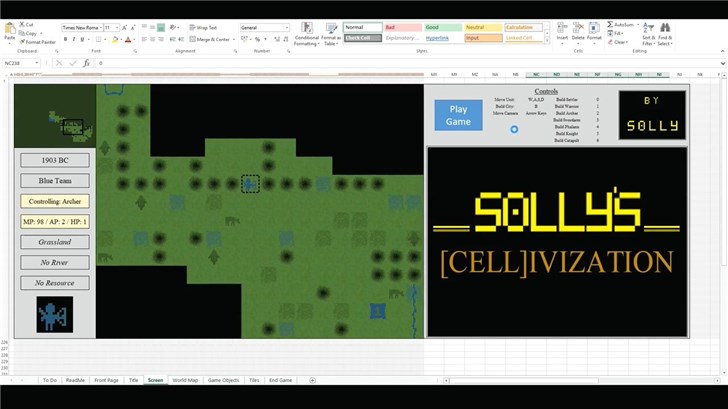Click the Format Painter tool
This screenshot has height=409, width=728.
click(x=35, y=42)
